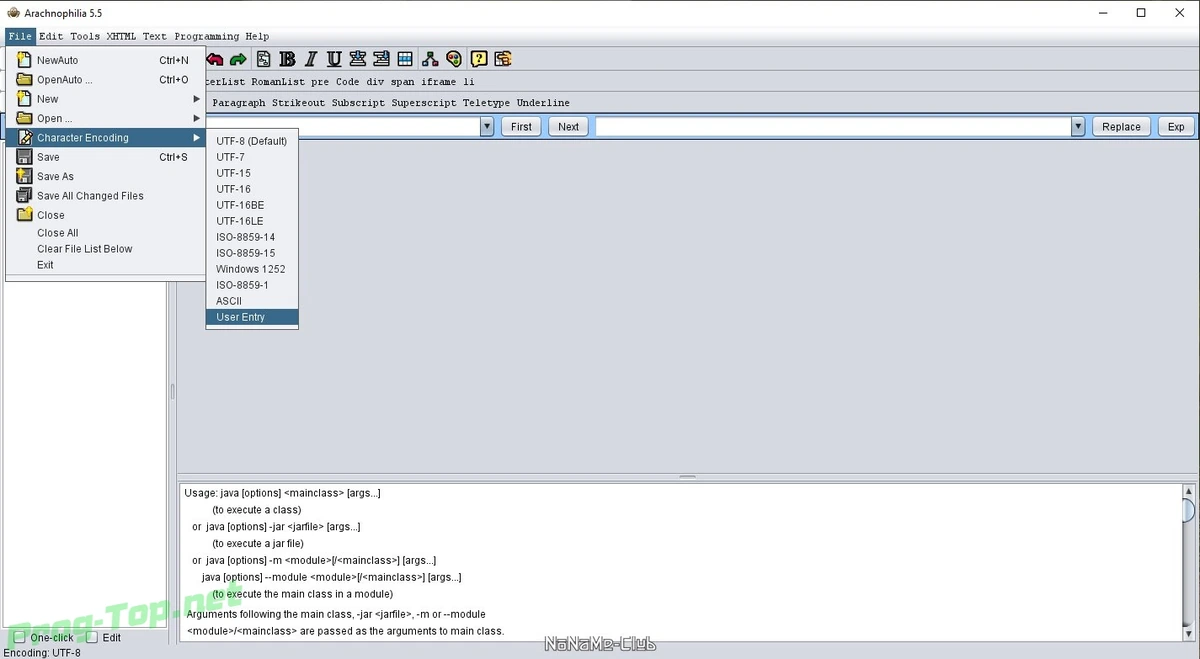The image size is (1200, 659).
Task: Click the Strikeout tag button
Action: point(299,103)
